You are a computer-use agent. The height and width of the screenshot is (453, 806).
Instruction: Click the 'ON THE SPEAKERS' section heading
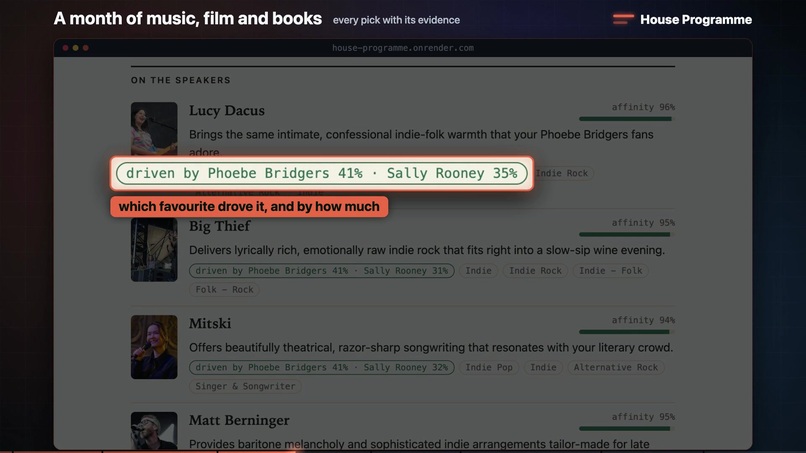coord(181,80)
